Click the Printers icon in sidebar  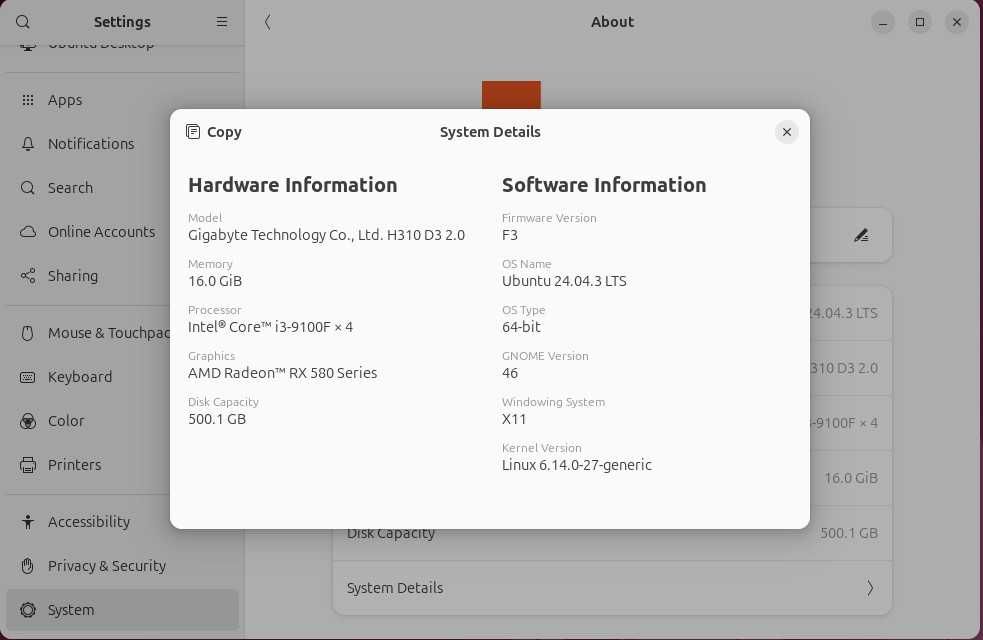[x=28, y=464]
